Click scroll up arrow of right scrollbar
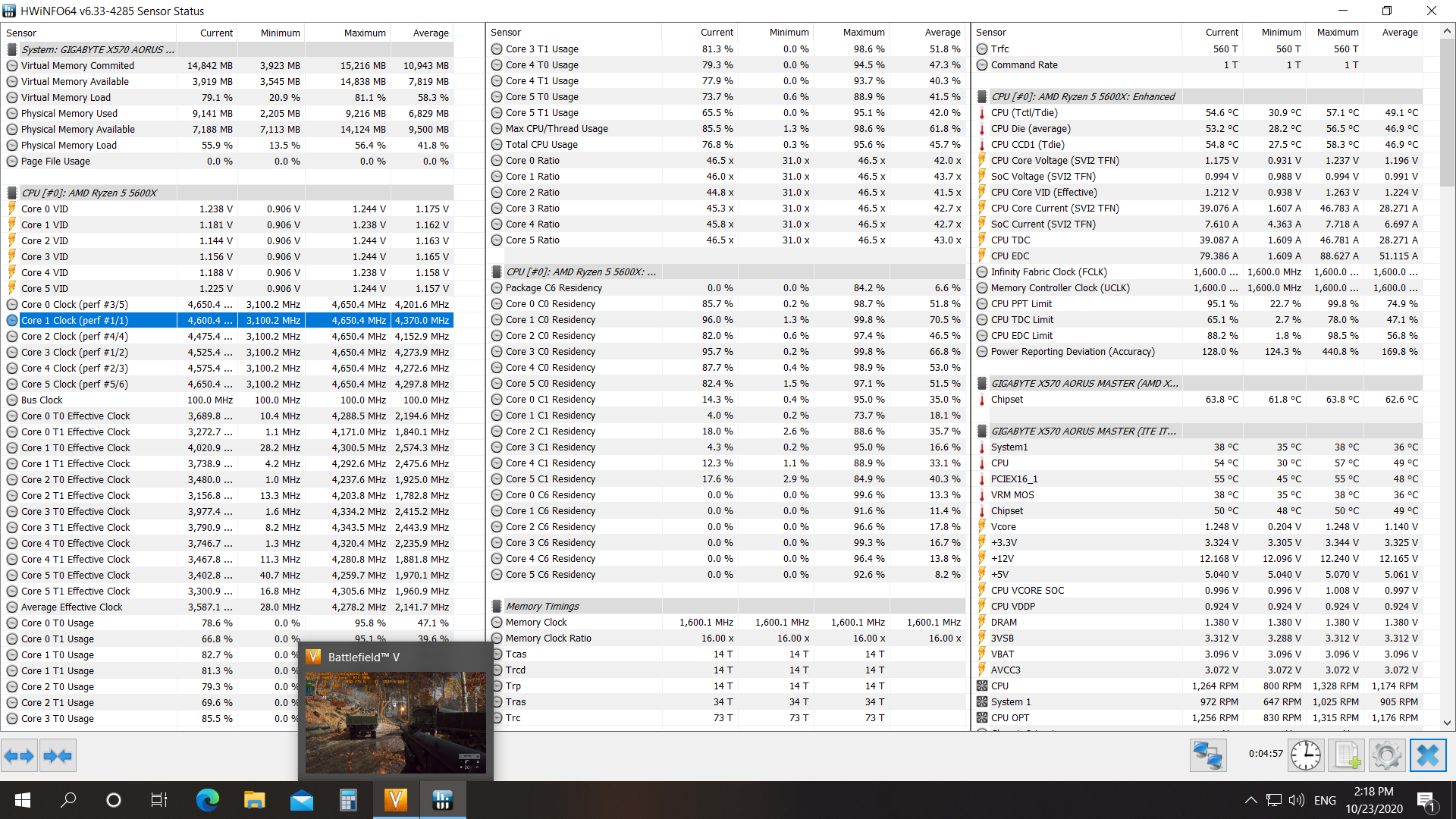Screen dimensions: 1456x819 point(1447,31)
